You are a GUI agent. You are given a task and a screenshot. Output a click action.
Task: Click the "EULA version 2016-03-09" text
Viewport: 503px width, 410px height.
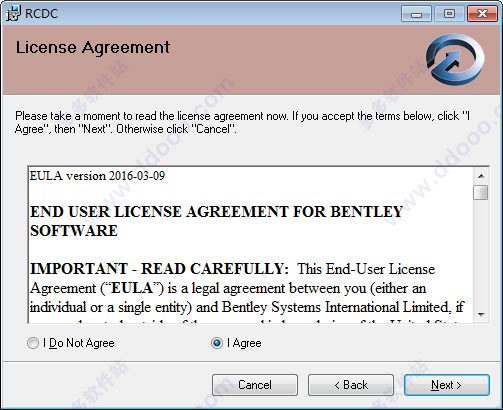[x=97, y=176]
